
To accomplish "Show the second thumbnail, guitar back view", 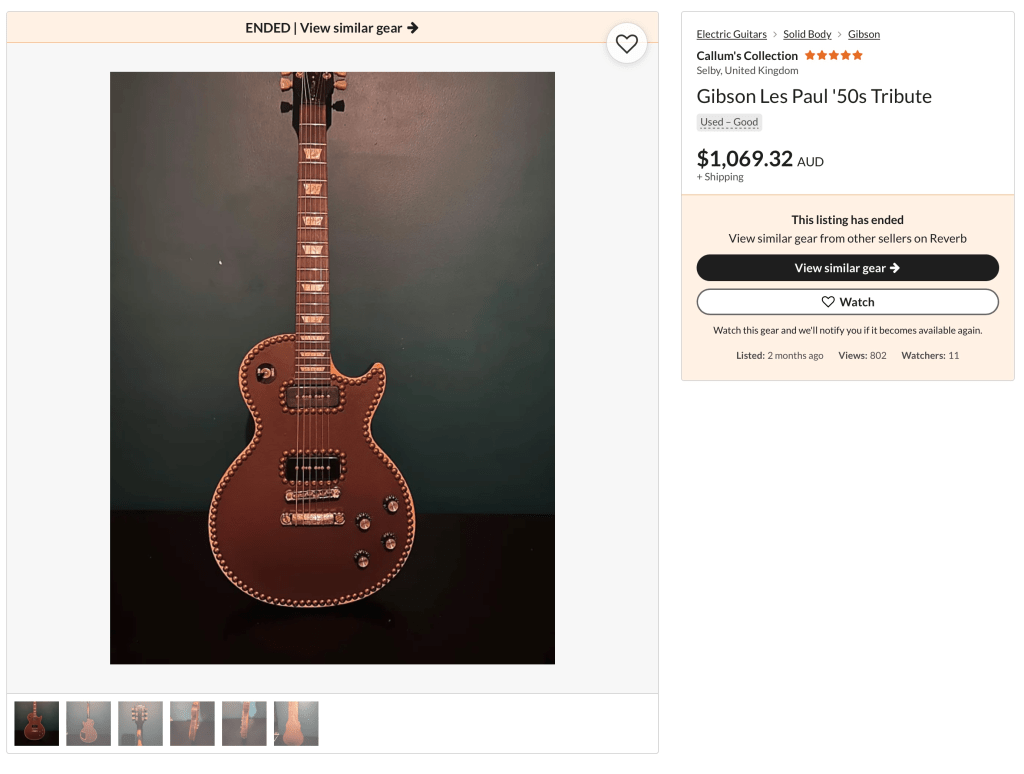I will [x=89, y=723].
